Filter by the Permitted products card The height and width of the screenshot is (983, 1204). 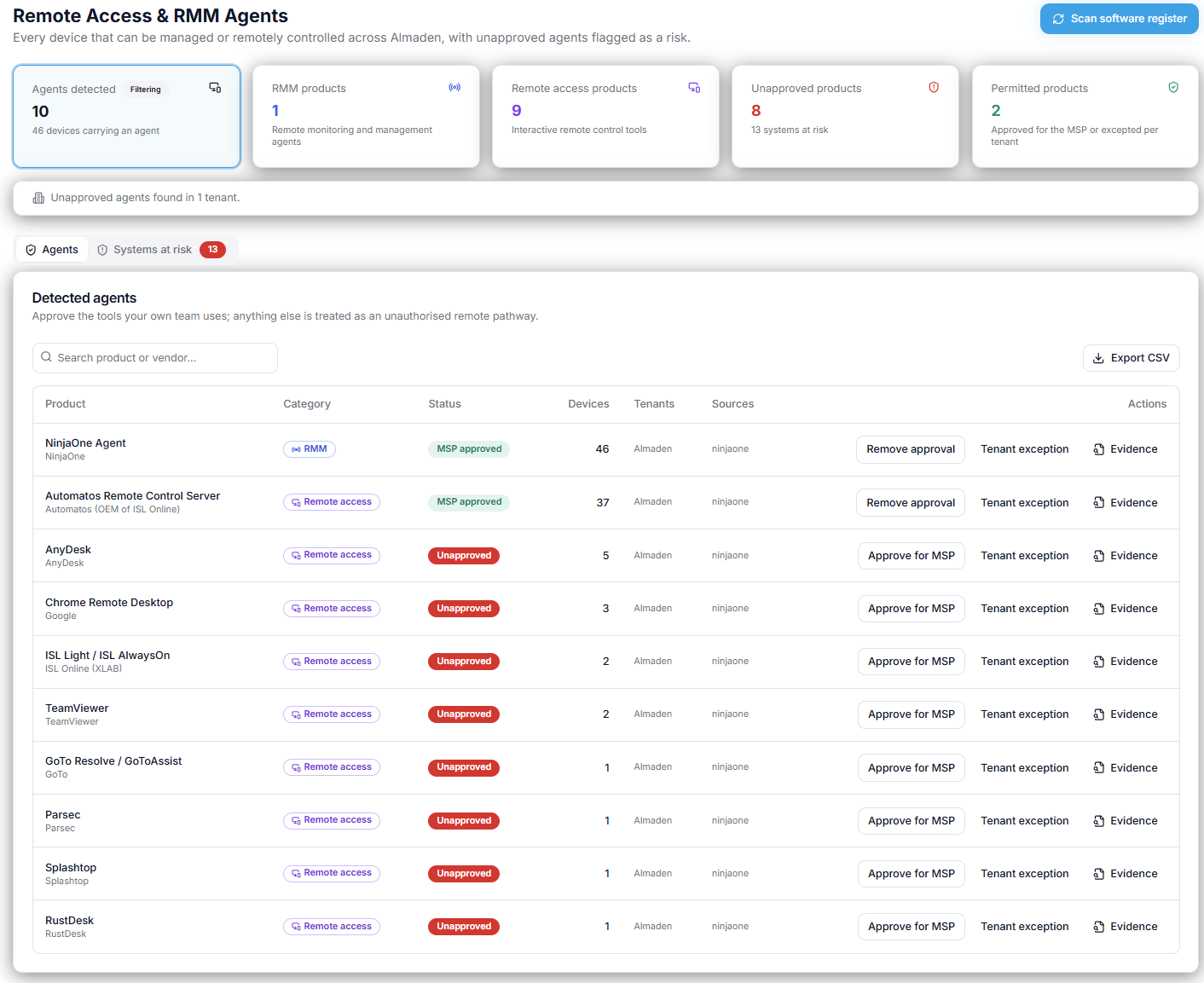click(1085, 116)
